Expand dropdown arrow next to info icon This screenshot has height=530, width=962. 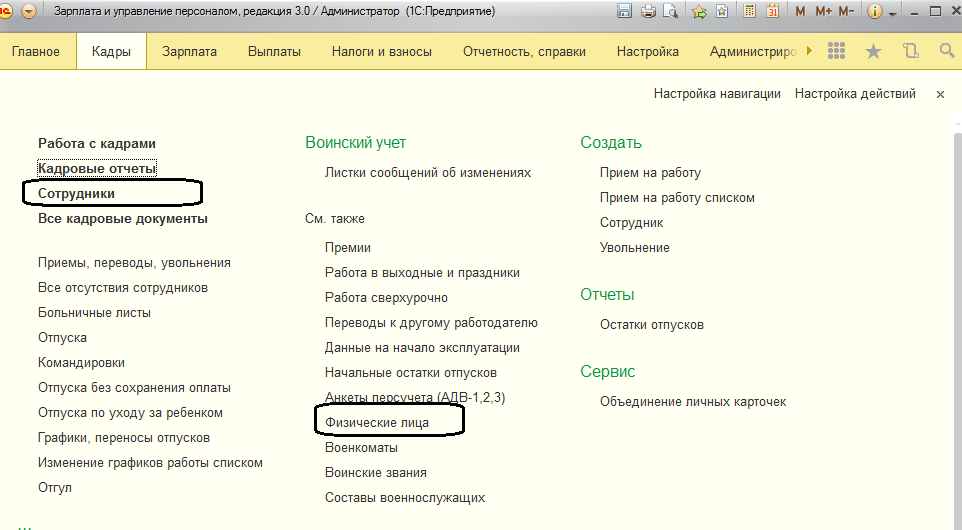click(x=893, y=13)
